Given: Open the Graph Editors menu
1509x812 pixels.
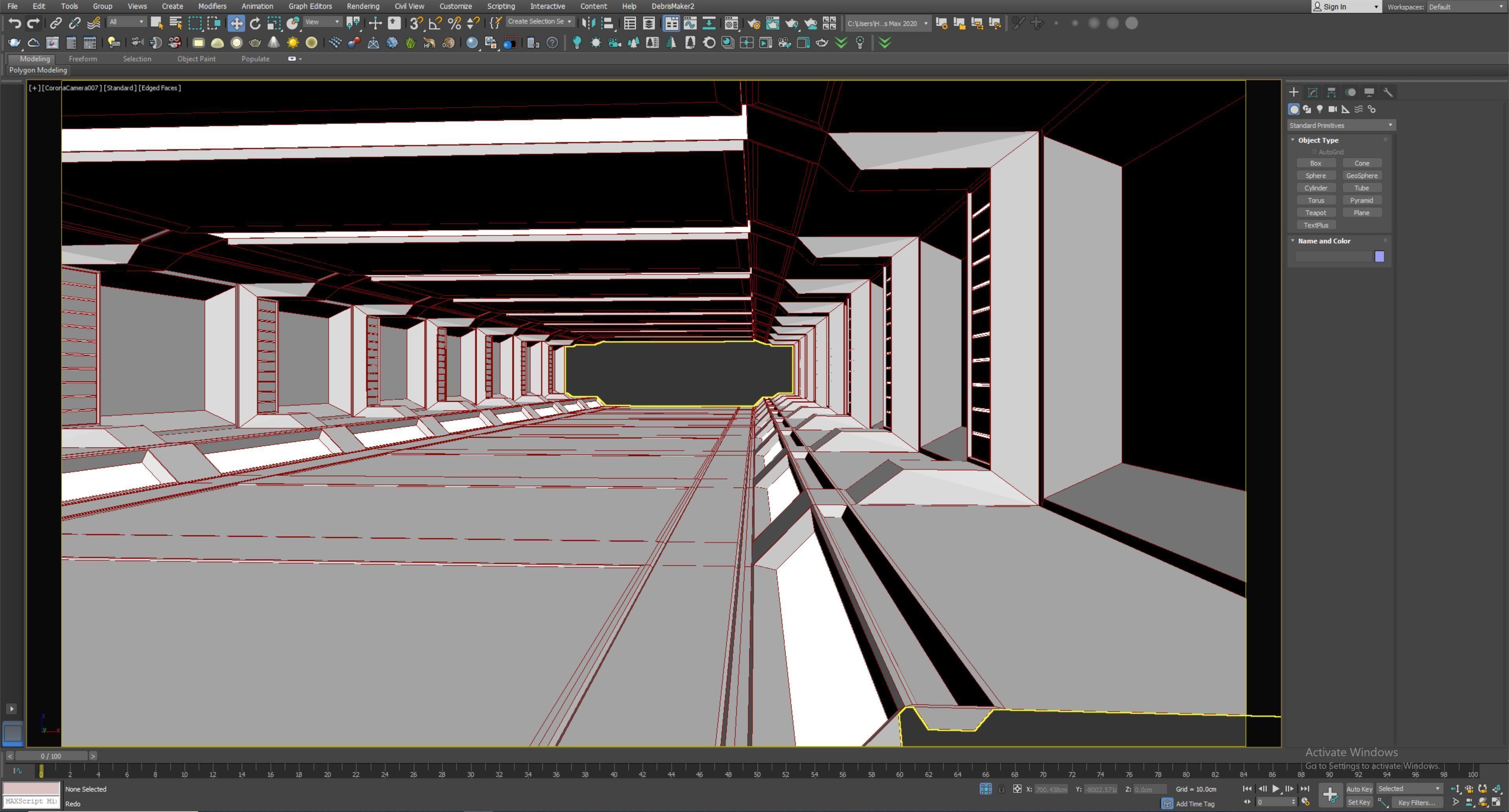Looking at the screenshot, I should [310, 6].
